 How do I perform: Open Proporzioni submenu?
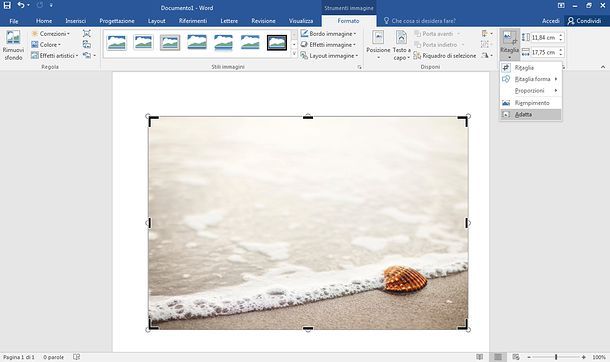coord(531,91)
